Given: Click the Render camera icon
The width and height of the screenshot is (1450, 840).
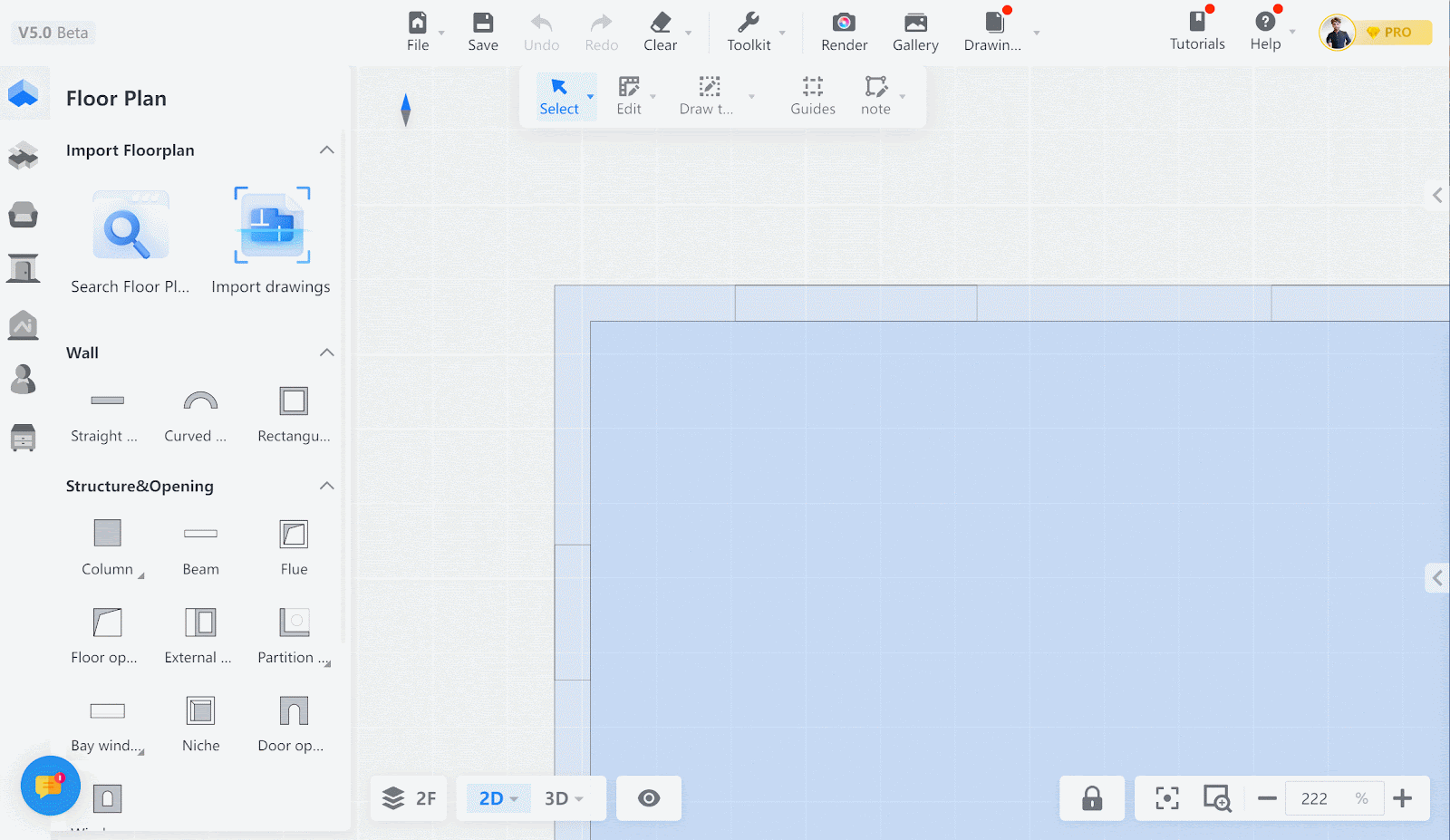Looking at the screenshot, I should coord(844,24).
